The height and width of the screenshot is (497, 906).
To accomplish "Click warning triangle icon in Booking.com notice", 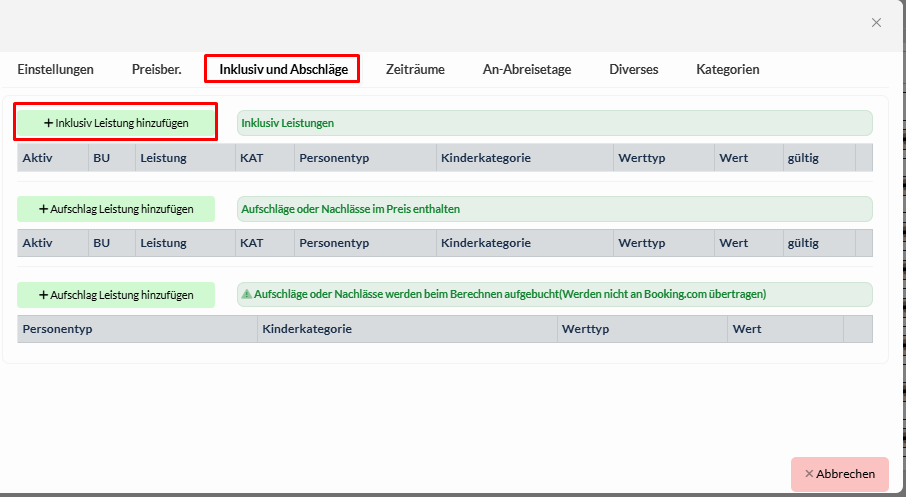I will [x=247, y=294].
